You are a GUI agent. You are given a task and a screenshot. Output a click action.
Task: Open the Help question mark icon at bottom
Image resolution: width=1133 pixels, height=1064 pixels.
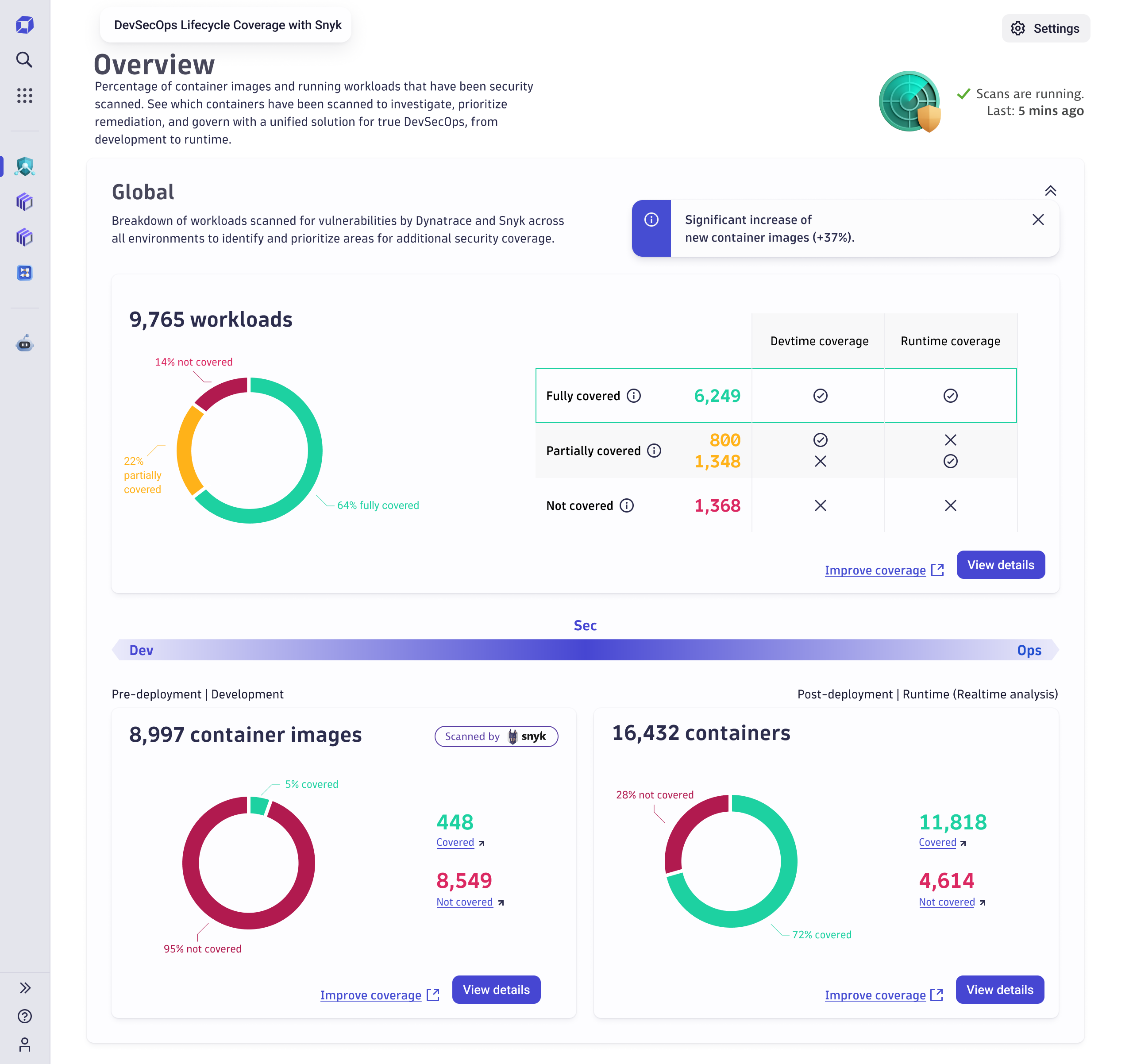tap(24, 1017)
